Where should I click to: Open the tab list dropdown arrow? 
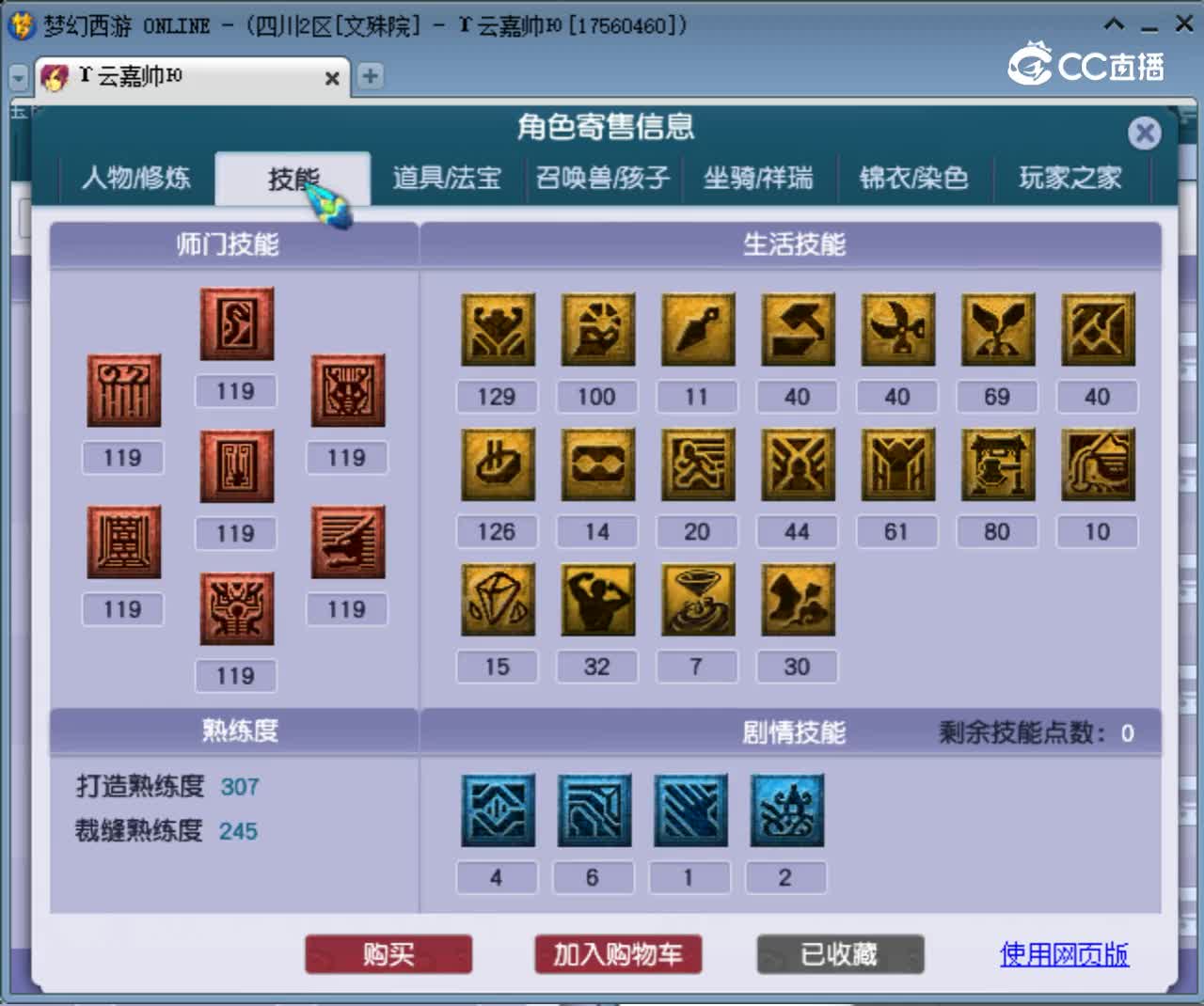pos(18,77)
